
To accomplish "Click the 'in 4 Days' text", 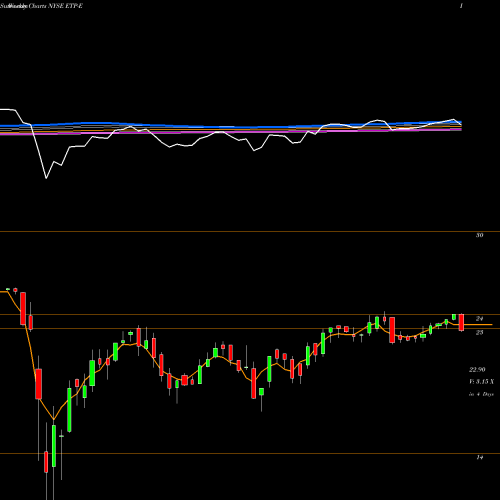I will point(481,394).
